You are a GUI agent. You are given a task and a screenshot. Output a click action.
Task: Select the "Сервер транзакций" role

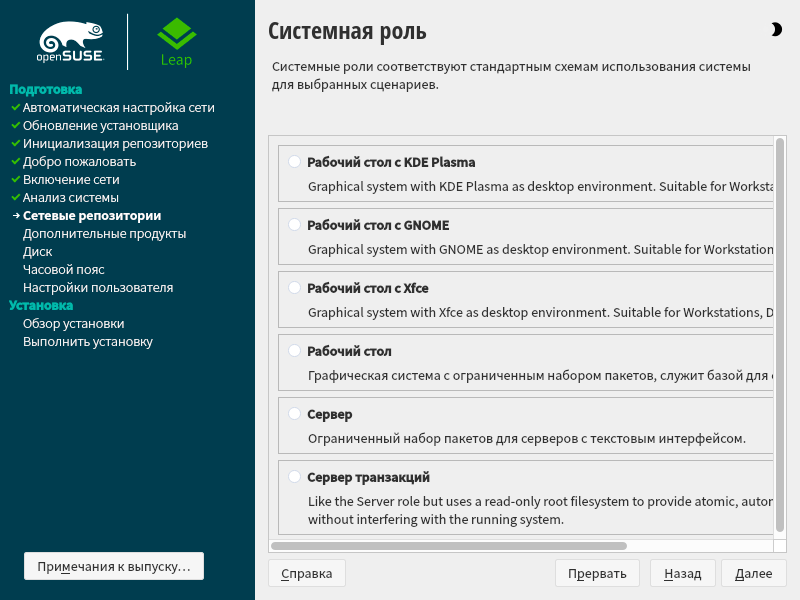(294, 477)
